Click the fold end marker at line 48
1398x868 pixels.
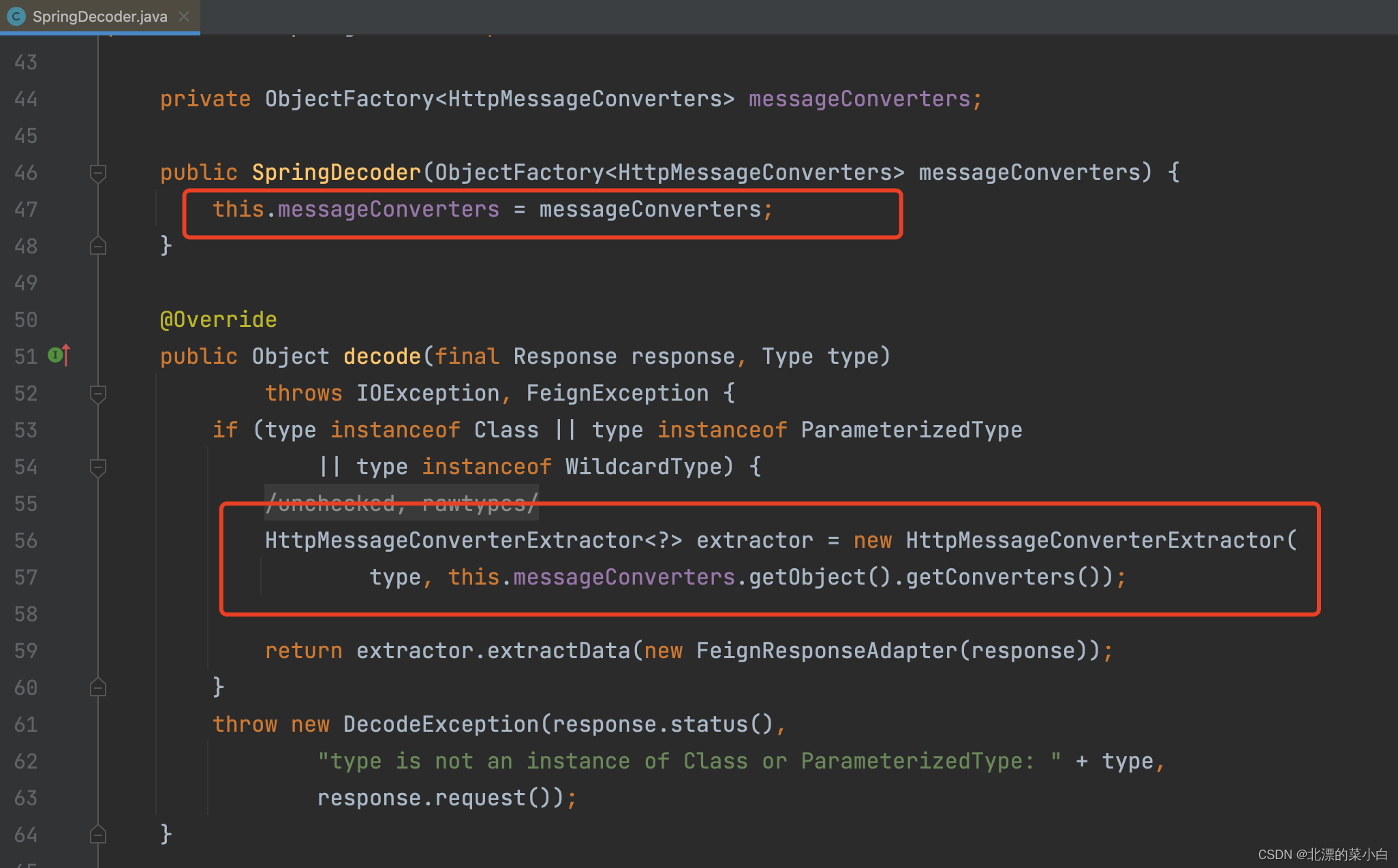pos(98,246)
